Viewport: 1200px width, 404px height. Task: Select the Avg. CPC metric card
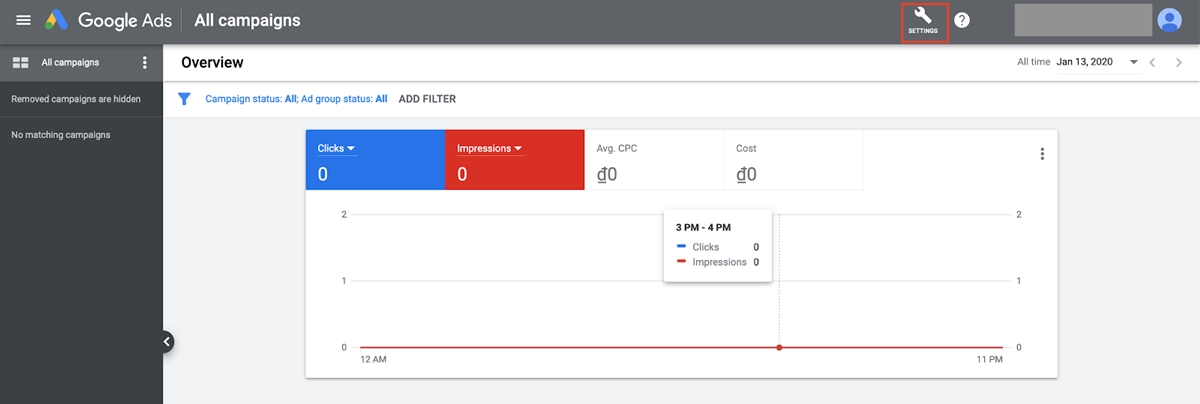coord(654,160)
